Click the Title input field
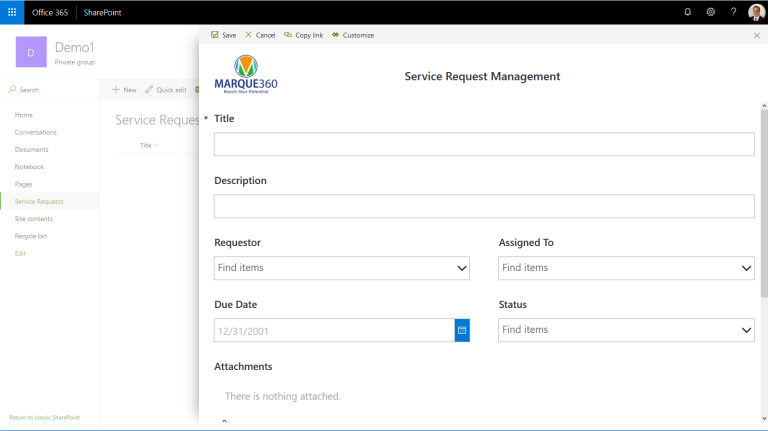Image resolution: width=768 pixels, height=431 pixels. point(484,144)
